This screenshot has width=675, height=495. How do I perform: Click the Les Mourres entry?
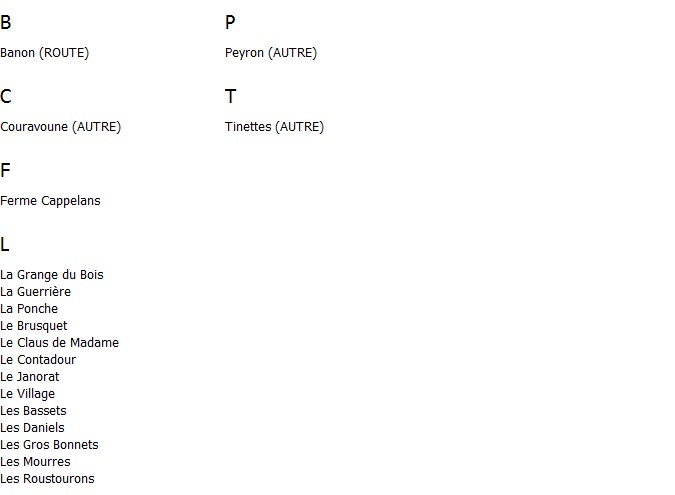pyautogui.click(x=35, y=462)
